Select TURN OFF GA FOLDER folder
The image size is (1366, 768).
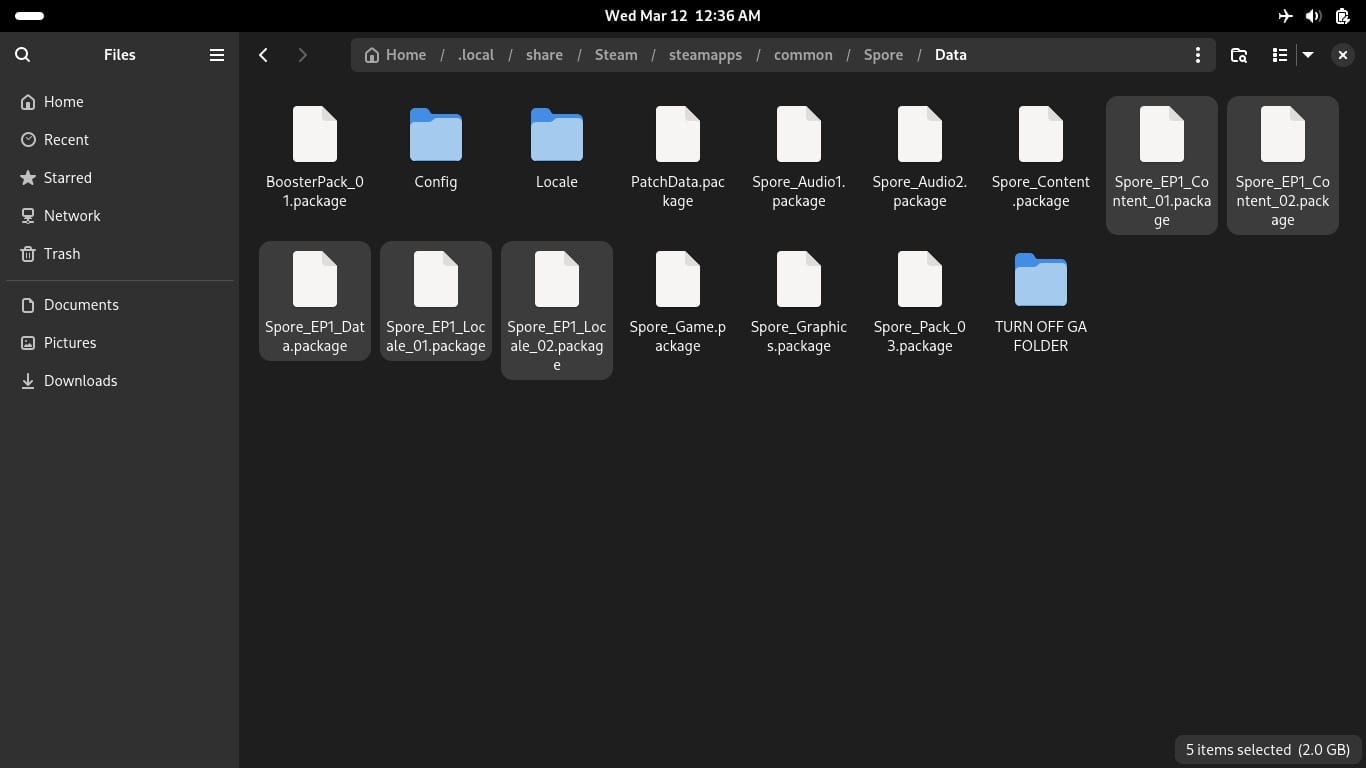tap(1041, 301)
